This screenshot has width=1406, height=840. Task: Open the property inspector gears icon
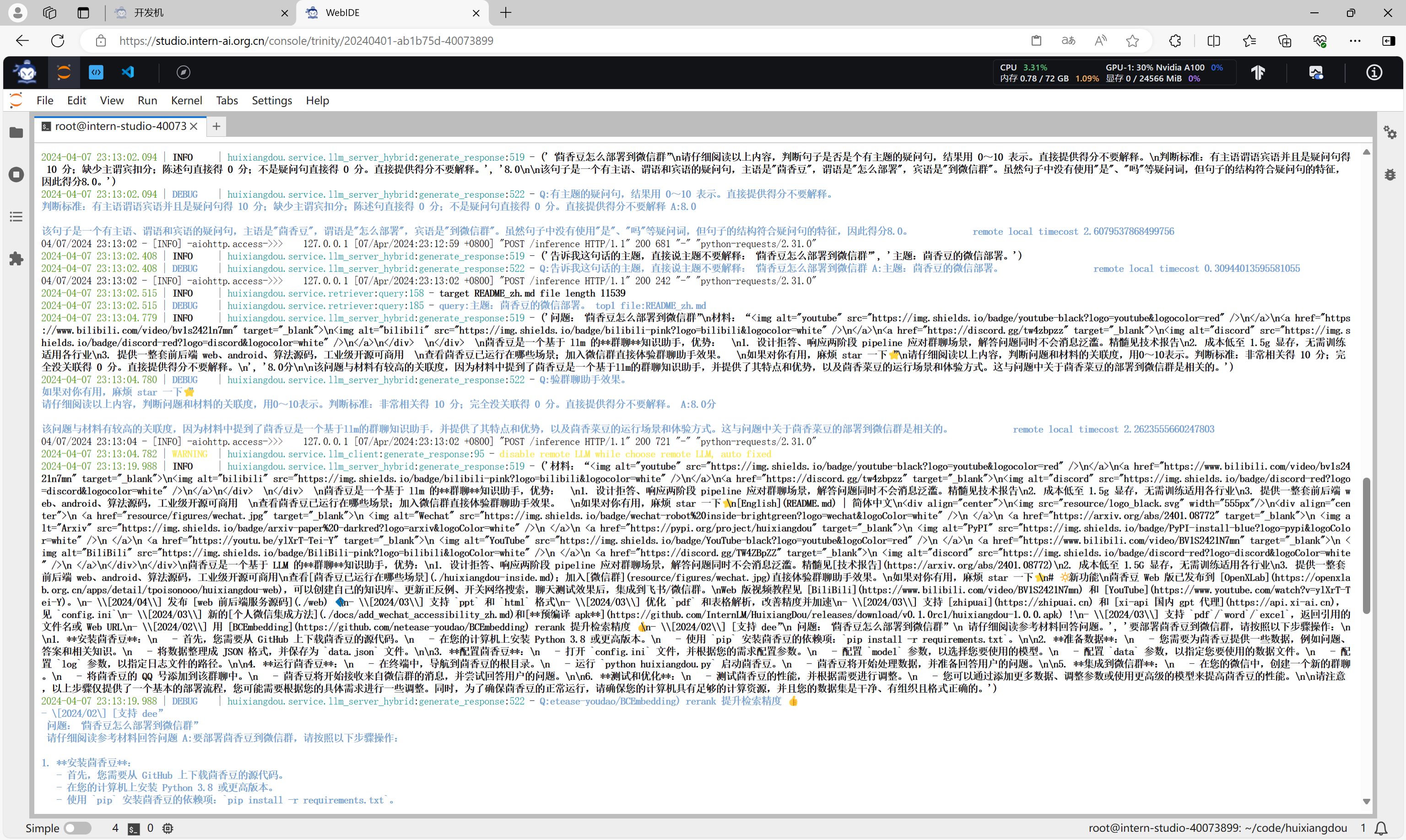pyautogui.click(x=1390, y=133)
